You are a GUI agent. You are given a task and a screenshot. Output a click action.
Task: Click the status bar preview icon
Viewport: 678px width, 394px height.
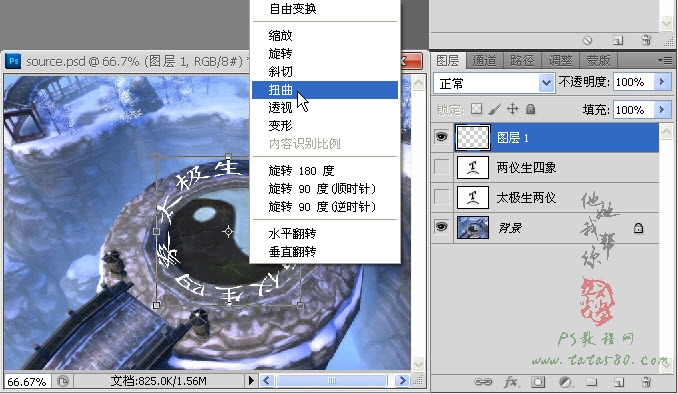pyautogui.click(x=63, y=381)
